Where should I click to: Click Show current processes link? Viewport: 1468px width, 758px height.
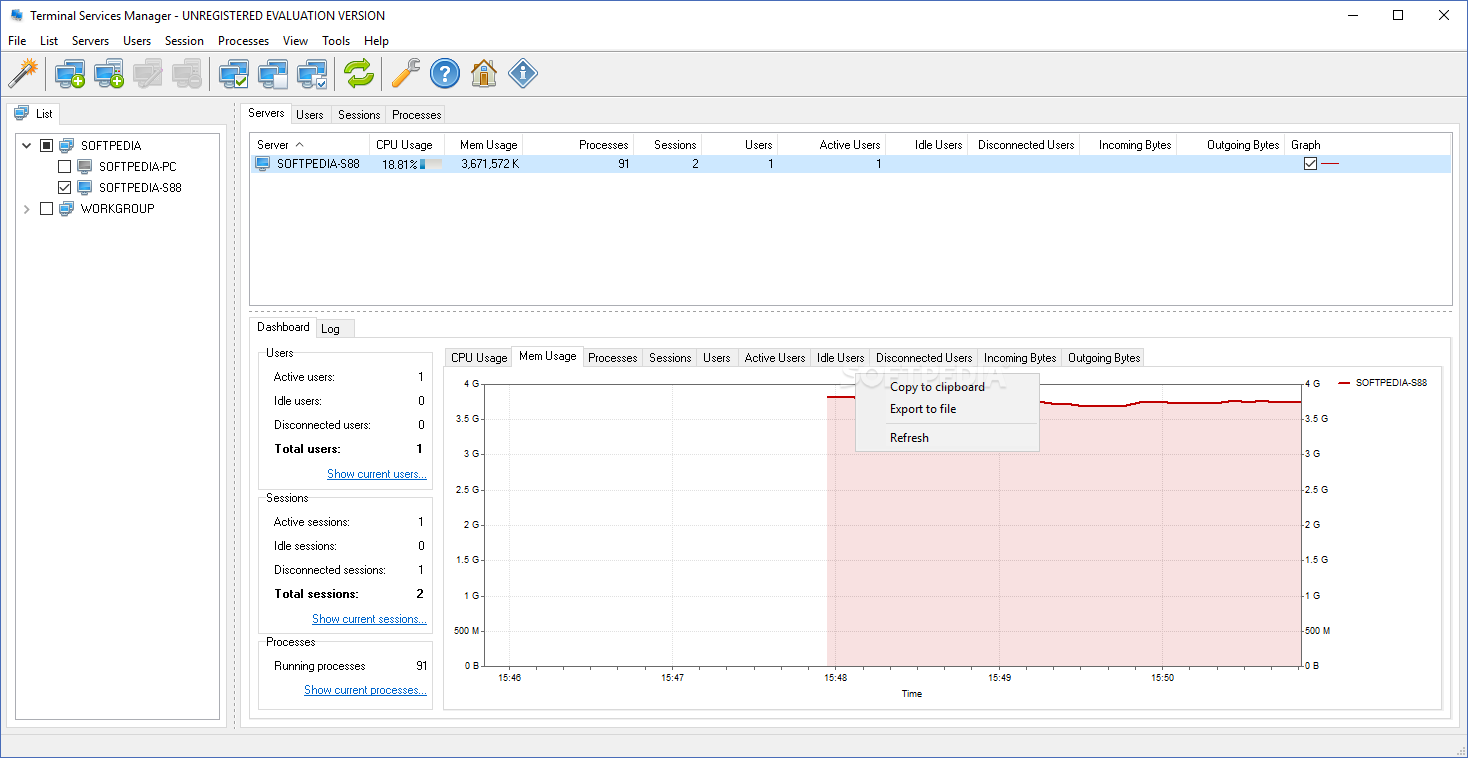pos(365,690)
